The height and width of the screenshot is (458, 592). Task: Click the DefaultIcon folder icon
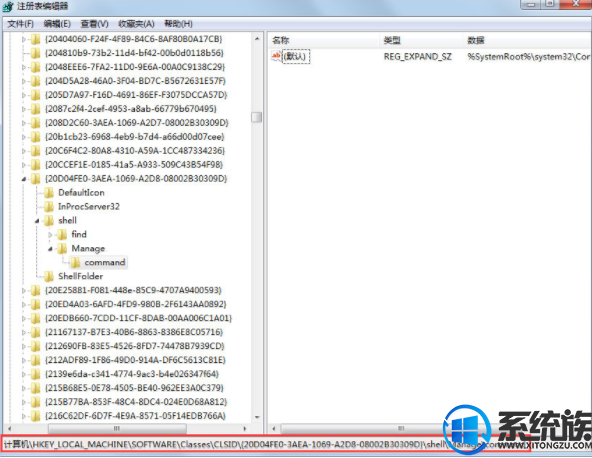click(49, 193)
